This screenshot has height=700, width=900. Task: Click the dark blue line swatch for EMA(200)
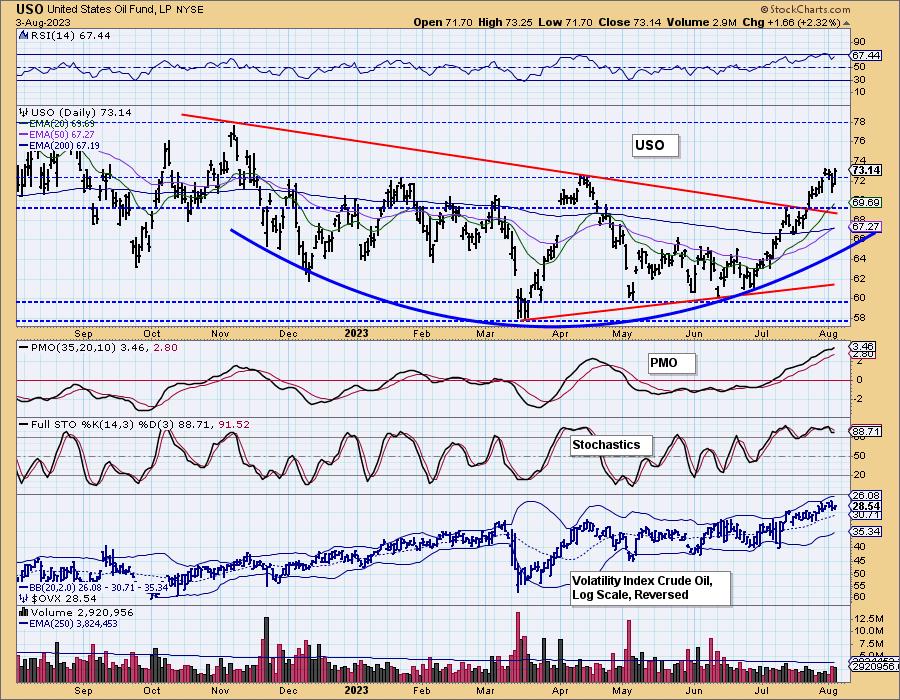pos(24,146)
